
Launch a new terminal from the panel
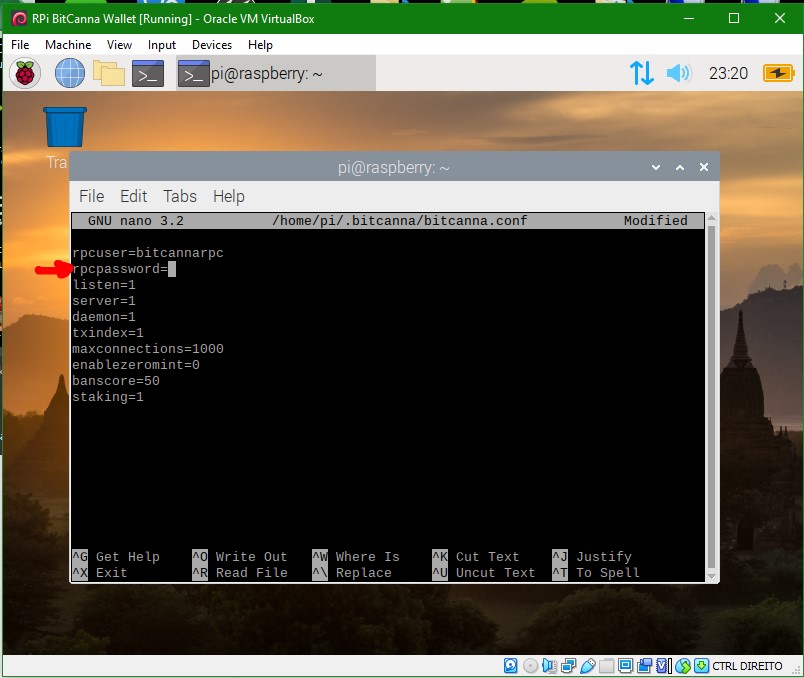point(148,73)
